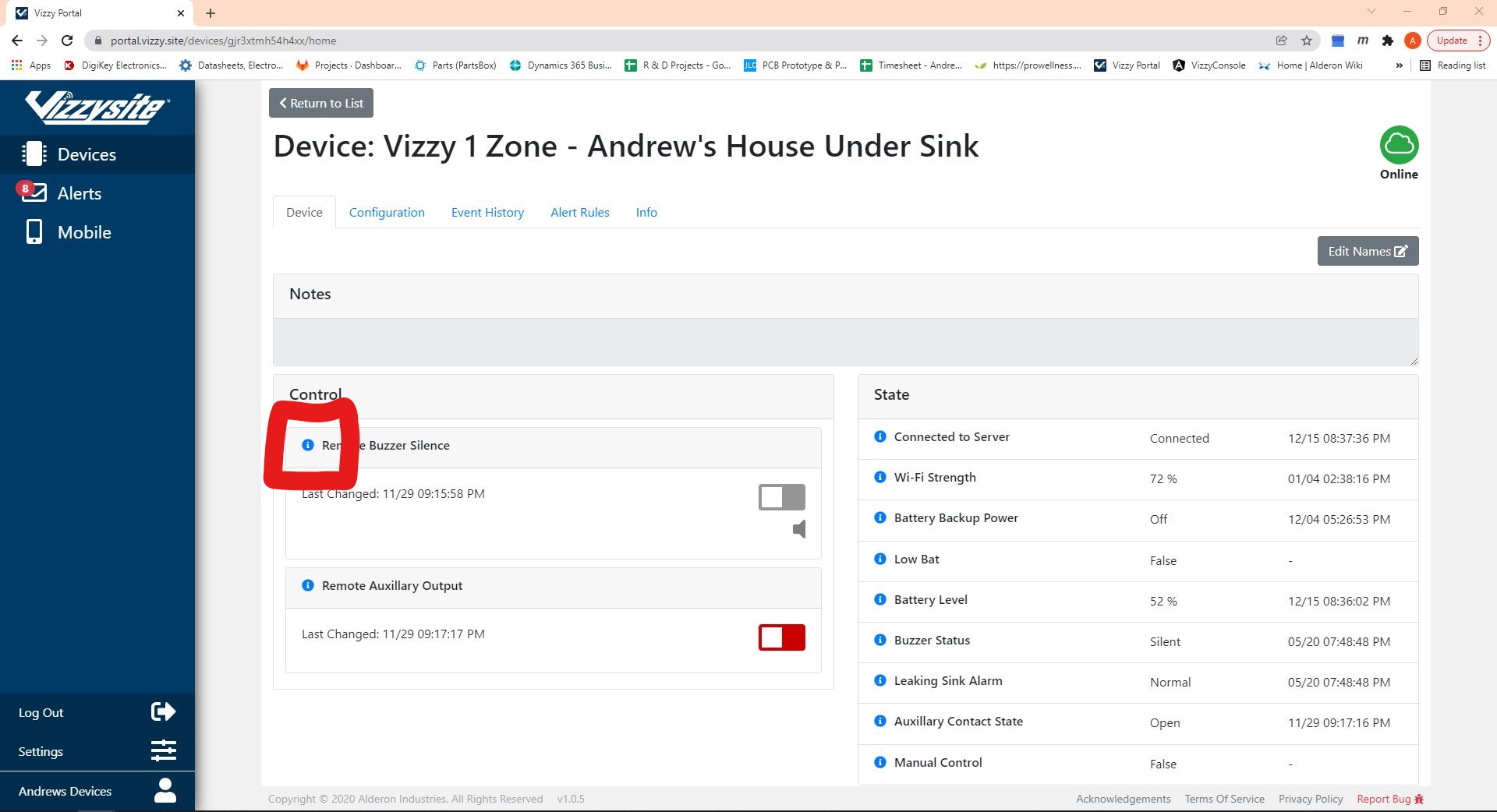Open the Timesheet bookmark

pyautogui.click(x=911, y=65)
